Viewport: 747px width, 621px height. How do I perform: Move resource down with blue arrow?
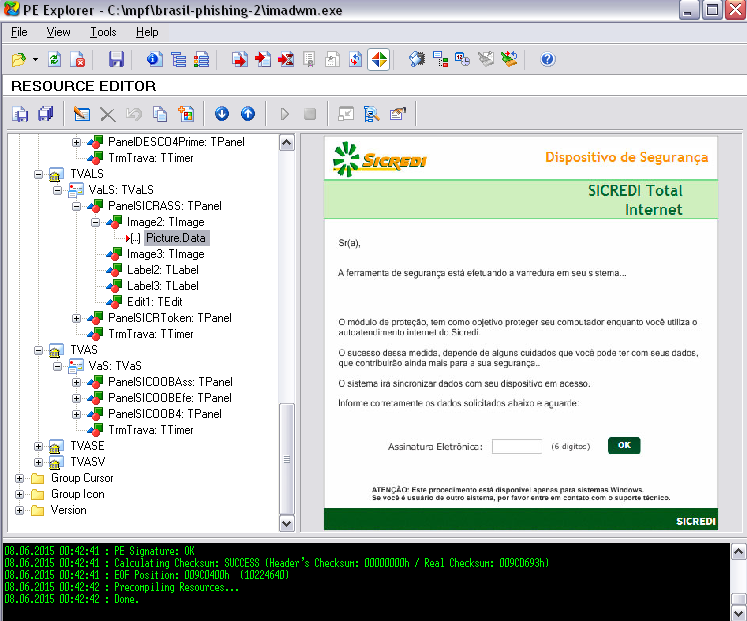[222, 114]
